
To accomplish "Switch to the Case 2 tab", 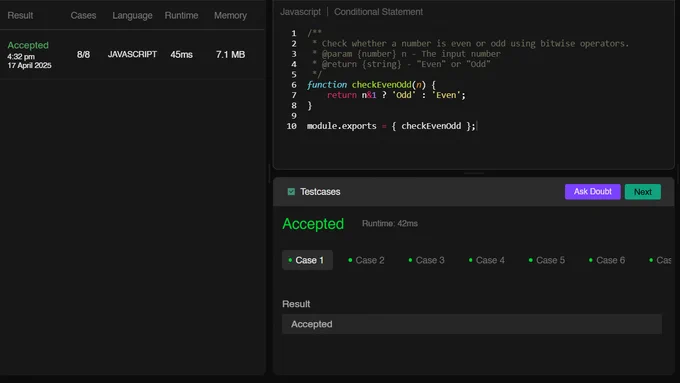I will pyautogui.click(x=366, y=260).
